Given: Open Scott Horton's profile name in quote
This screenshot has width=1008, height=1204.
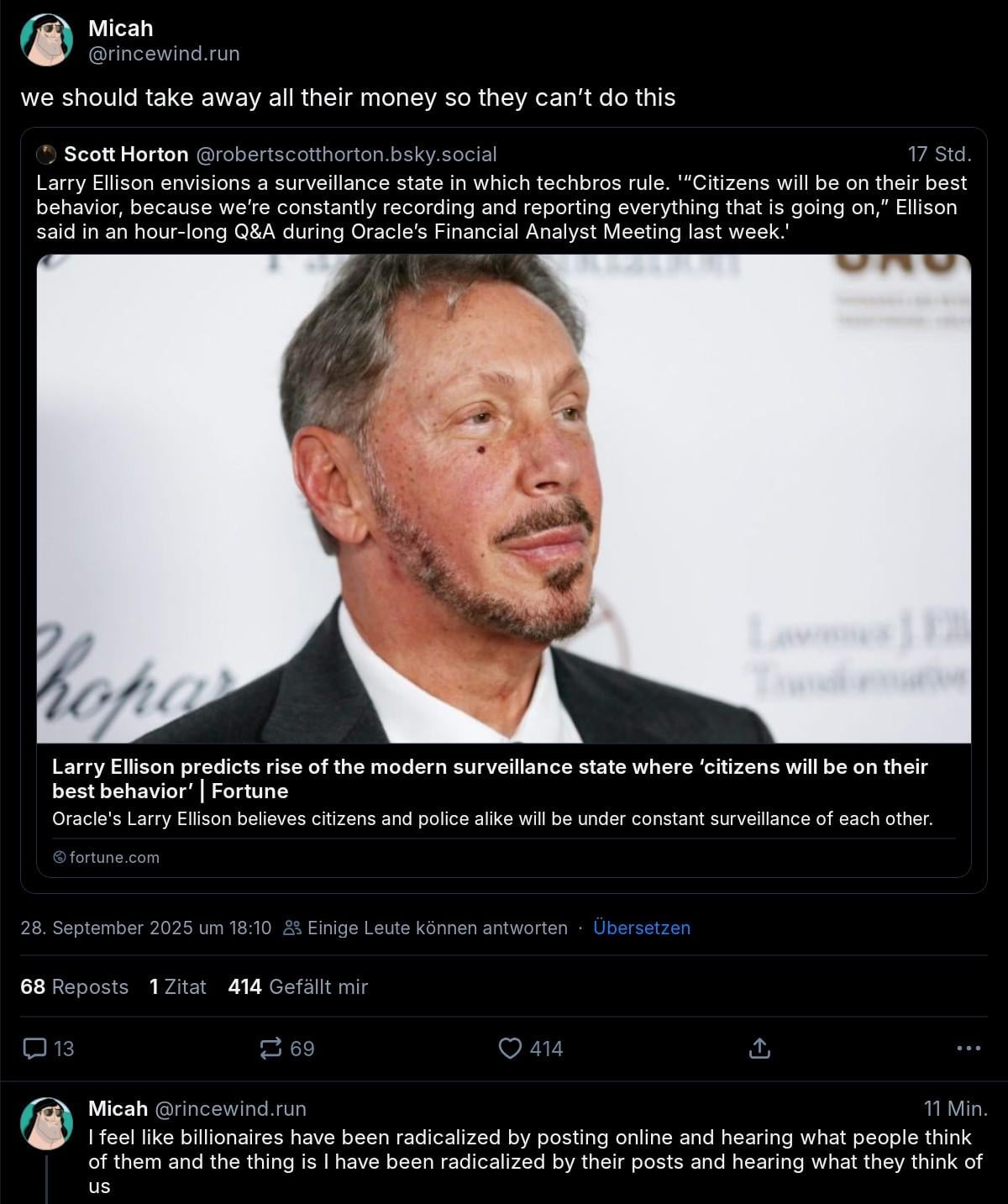Looking at the screenshot, I should tap(126, 154).
